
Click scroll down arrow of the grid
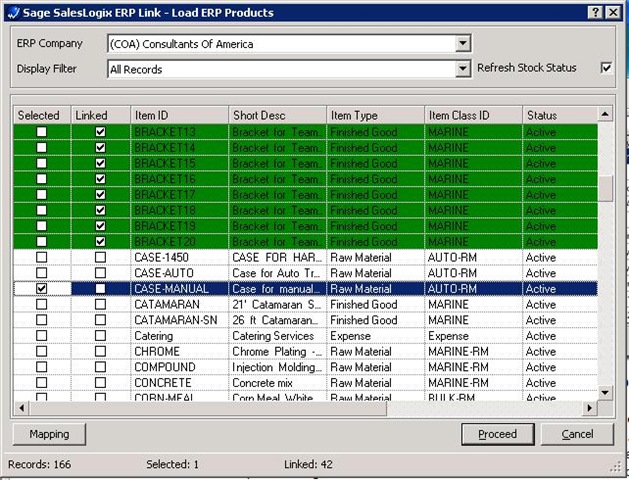click(605, 391)
